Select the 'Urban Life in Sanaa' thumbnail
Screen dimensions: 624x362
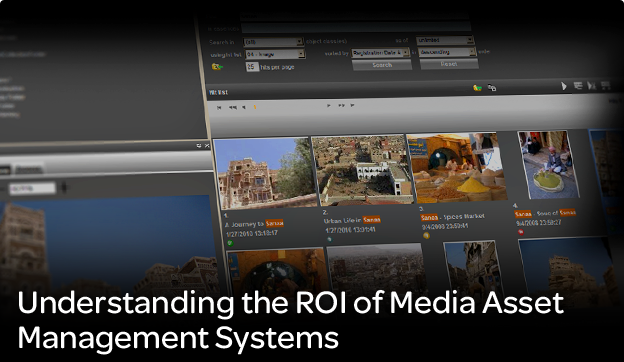[x=362, y=170]
